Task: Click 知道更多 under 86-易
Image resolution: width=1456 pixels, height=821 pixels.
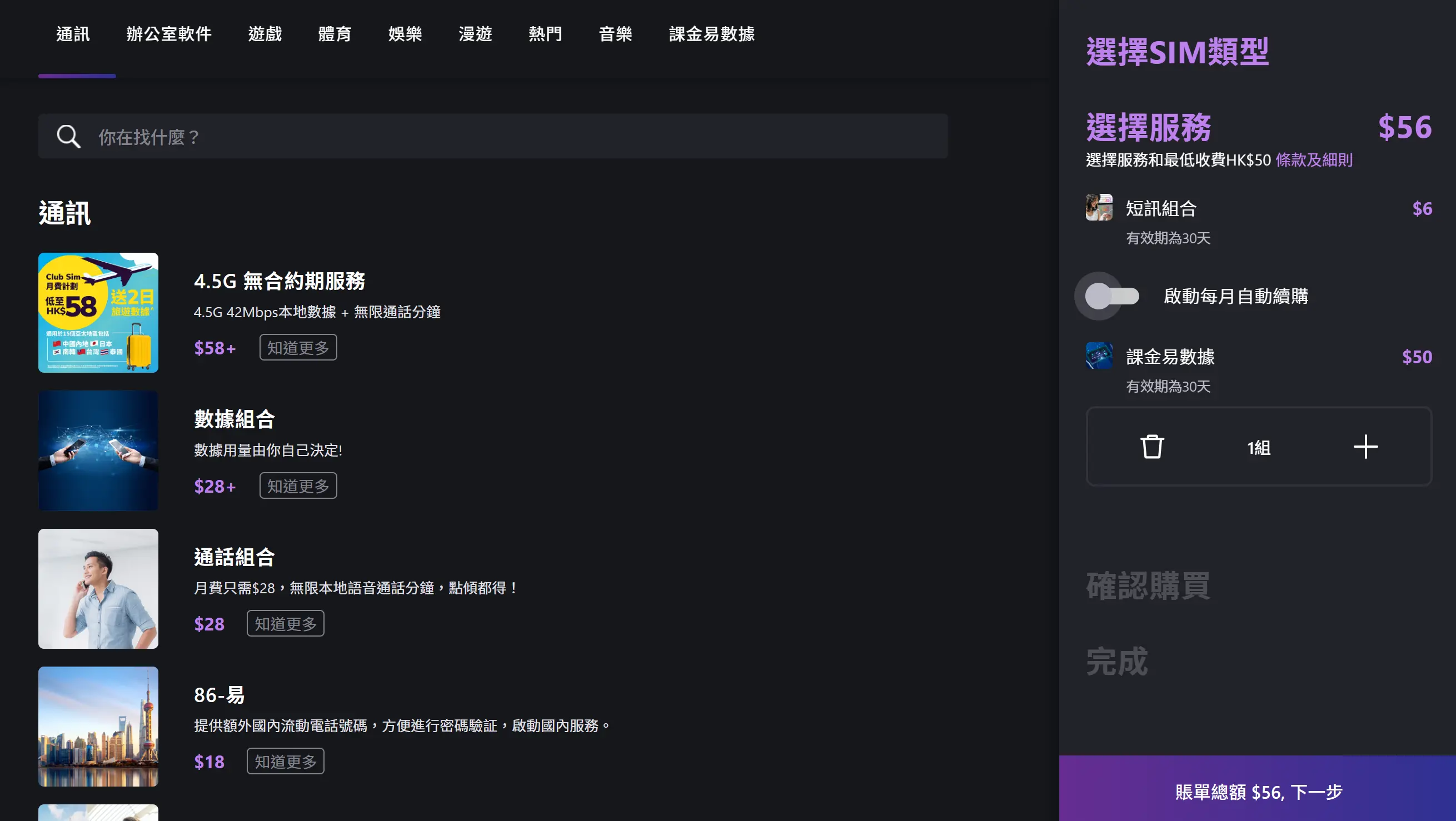Action: (285, 761)
